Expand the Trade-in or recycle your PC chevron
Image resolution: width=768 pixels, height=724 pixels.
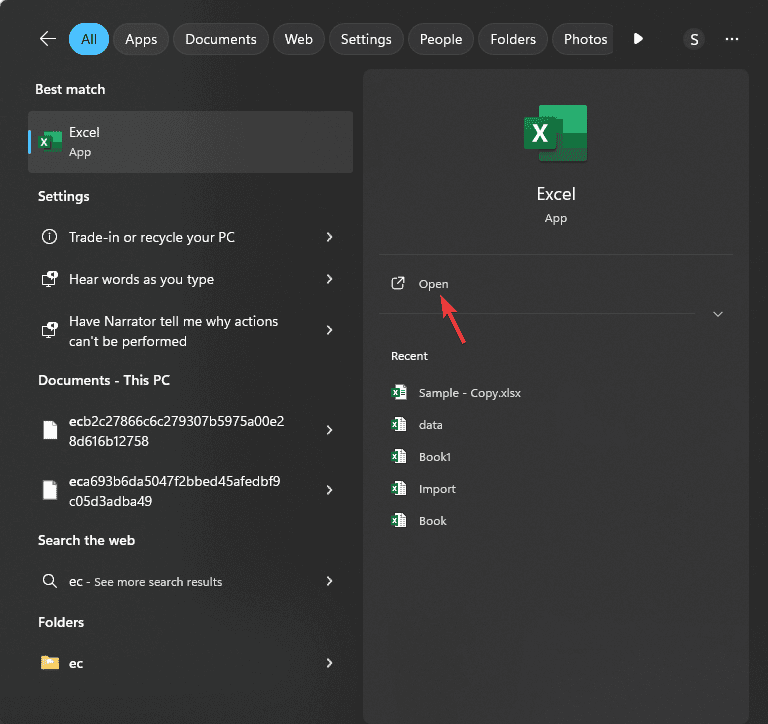[x=329, y=237]
